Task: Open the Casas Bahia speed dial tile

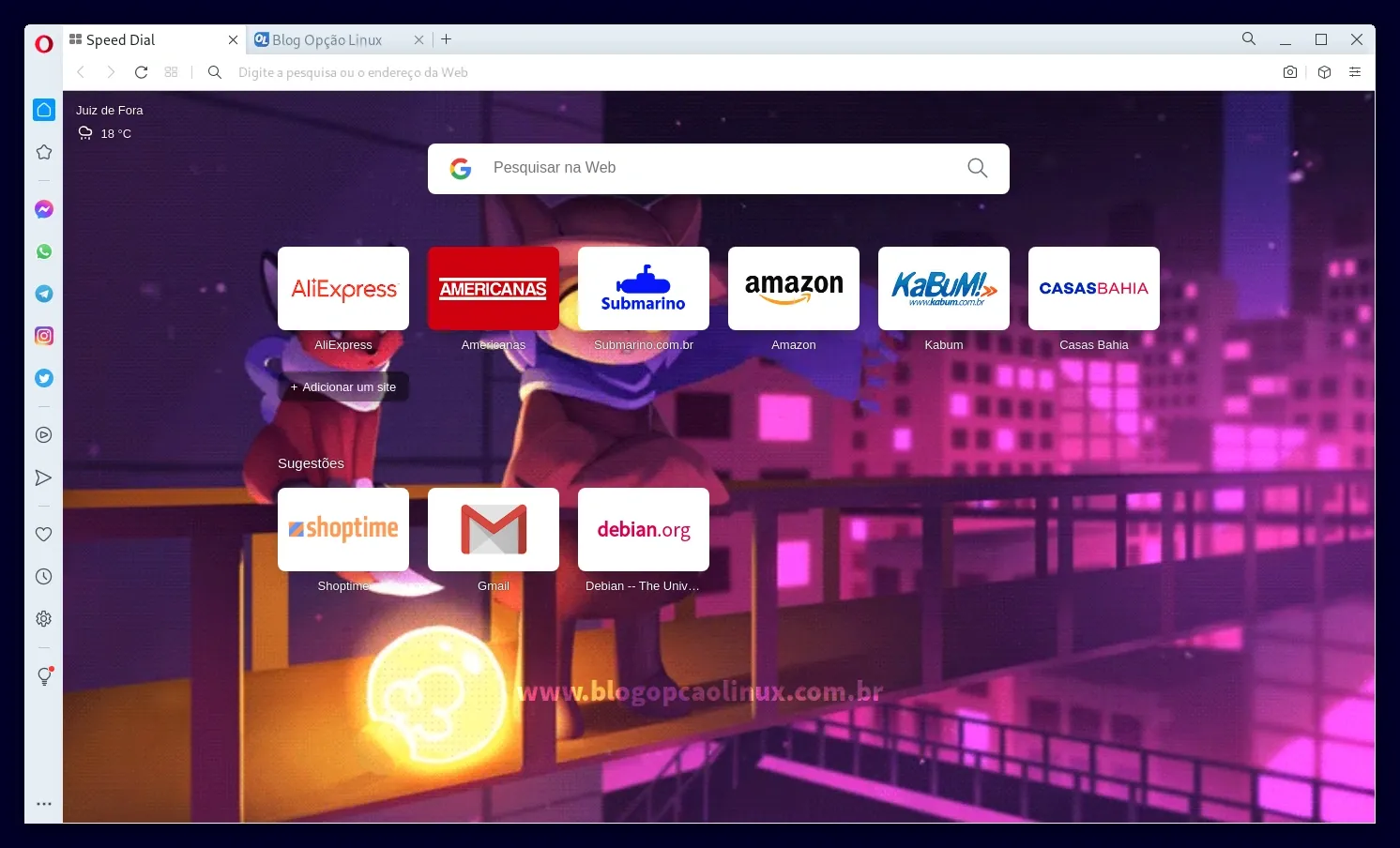Action: coord(1094,289)
